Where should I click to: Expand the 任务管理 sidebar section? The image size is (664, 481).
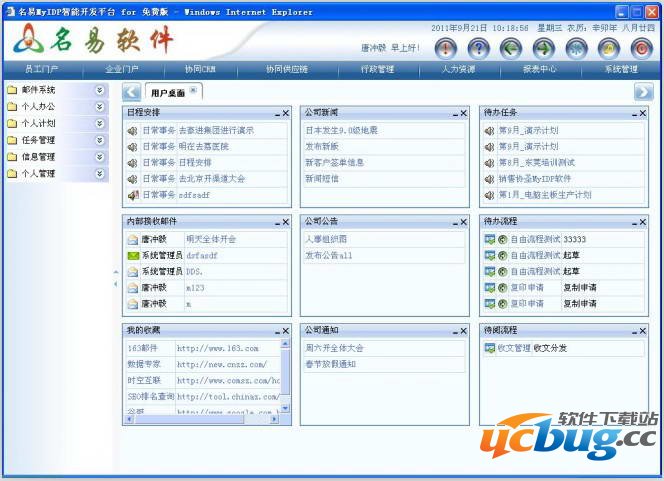click(x=99, y=140)
